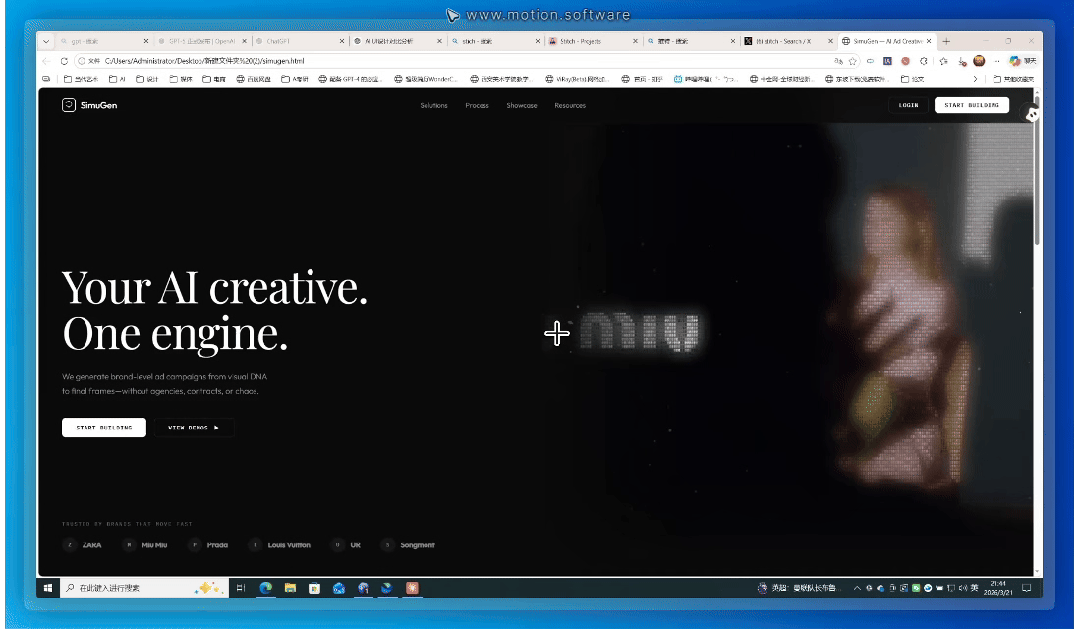Image resolution: width=1079 pixels, height=629 pixels.
Task: Expand the tab list dropdown chevron
Action: (x=46, y=41)
